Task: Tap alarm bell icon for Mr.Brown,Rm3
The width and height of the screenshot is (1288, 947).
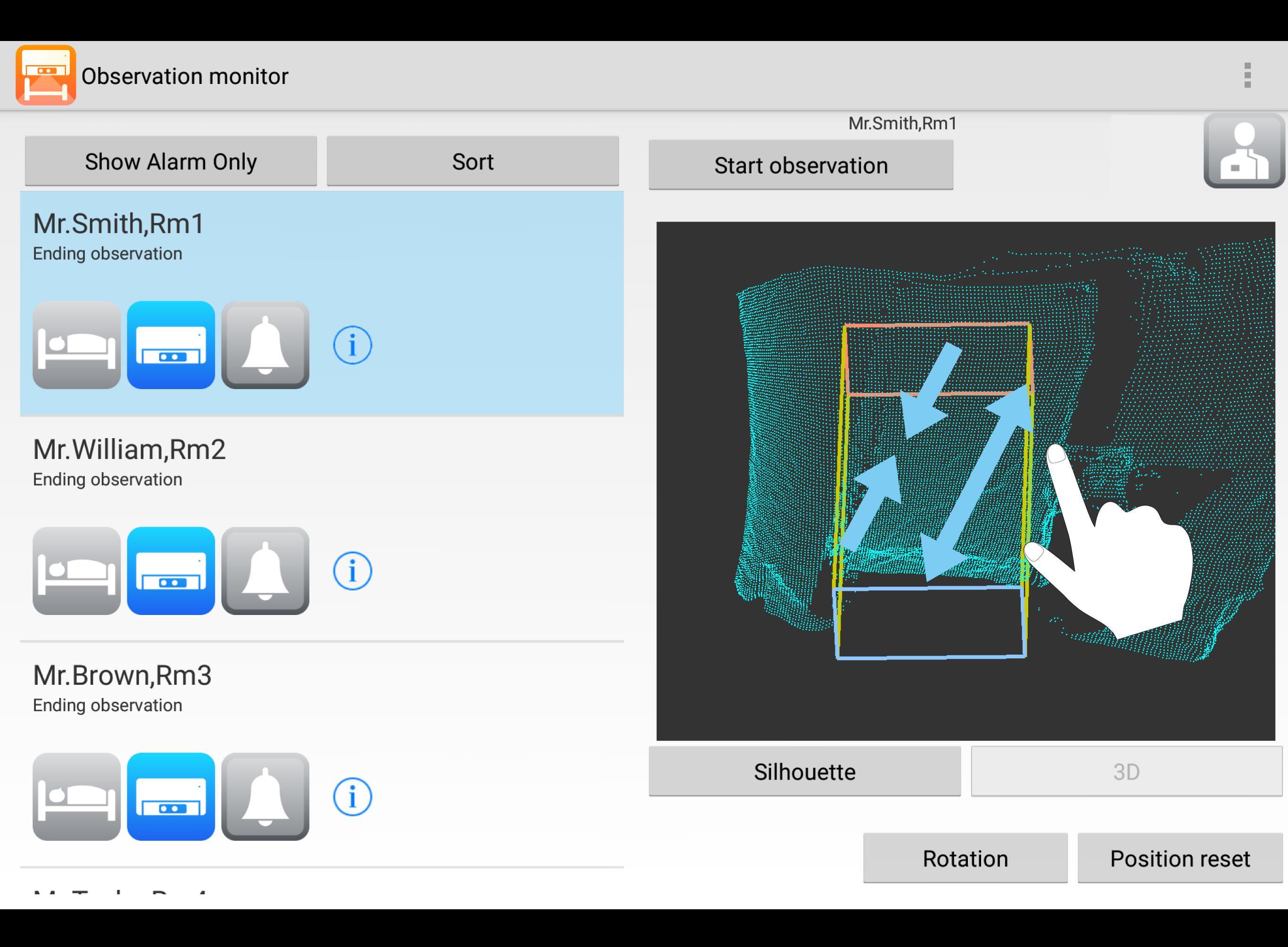Action: [265, 797]
